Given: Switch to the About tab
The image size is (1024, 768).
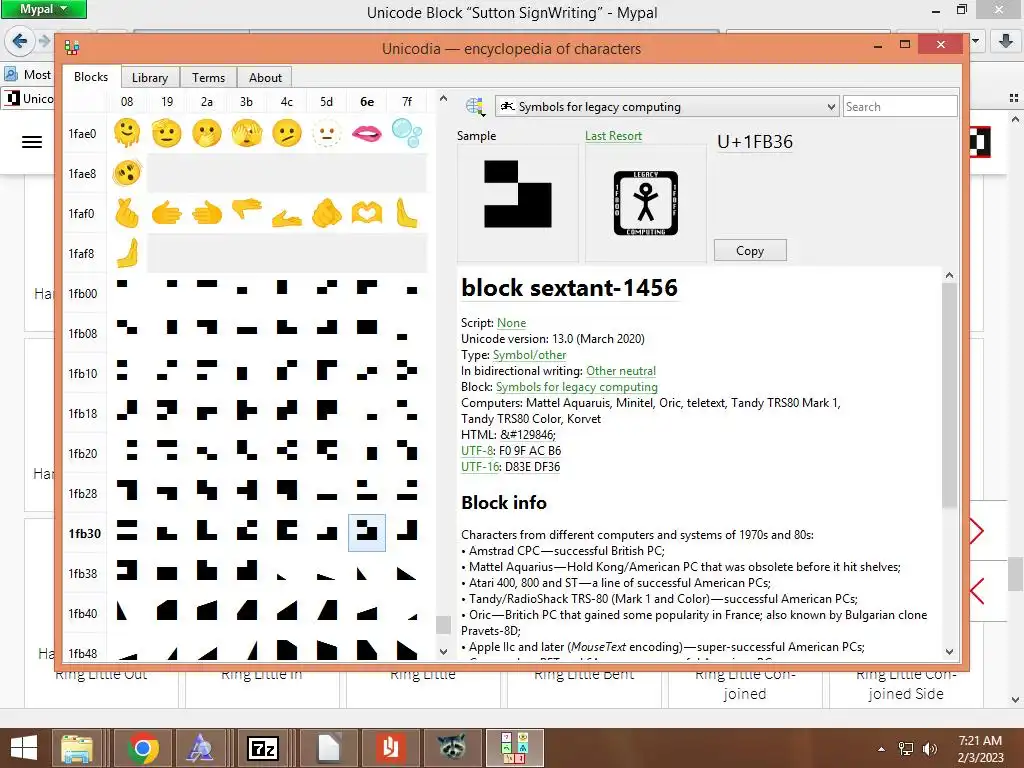Looking at the screenshot, I should 265,77.
